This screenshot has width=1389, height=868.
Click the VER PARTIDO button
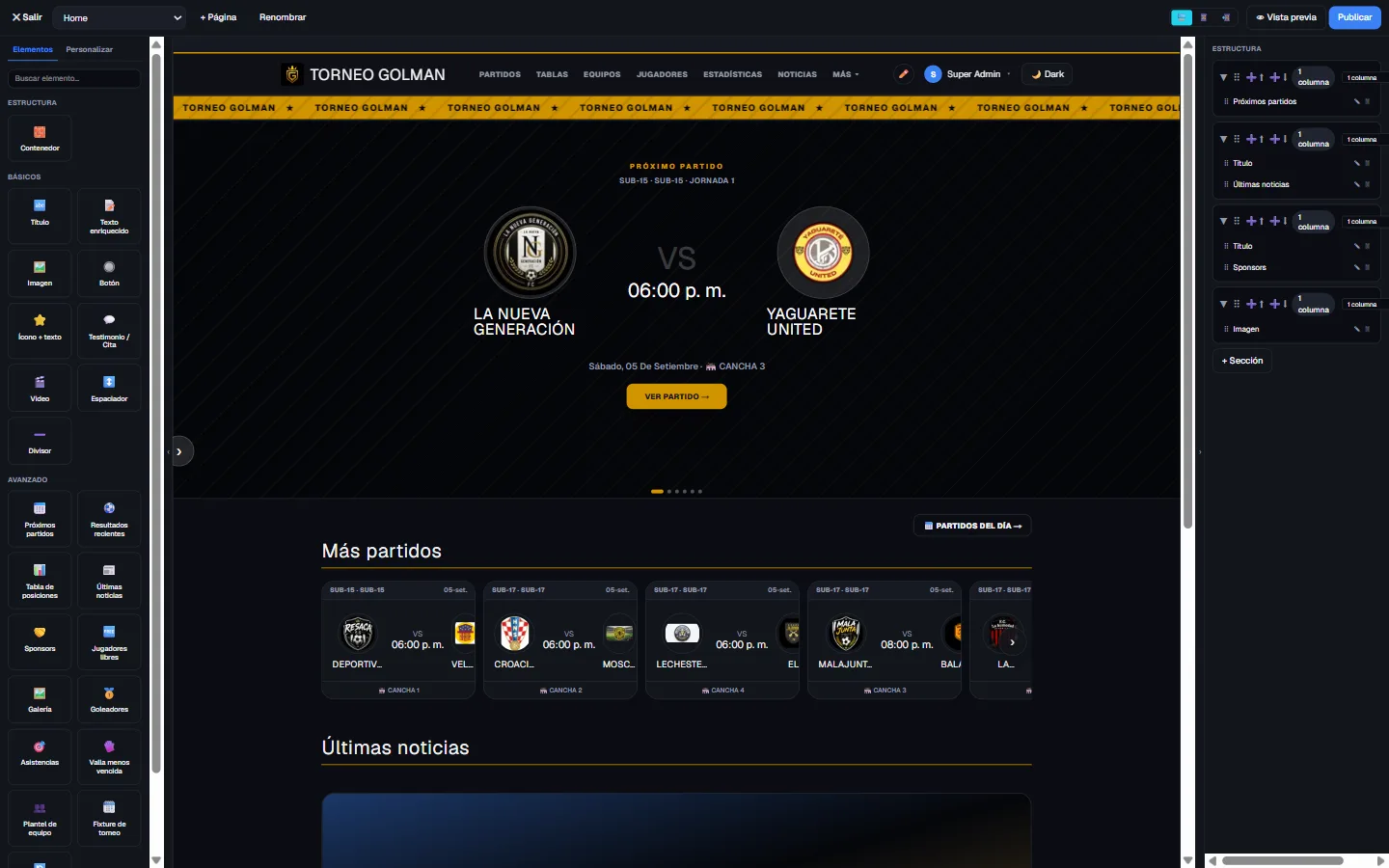point(676,396)
